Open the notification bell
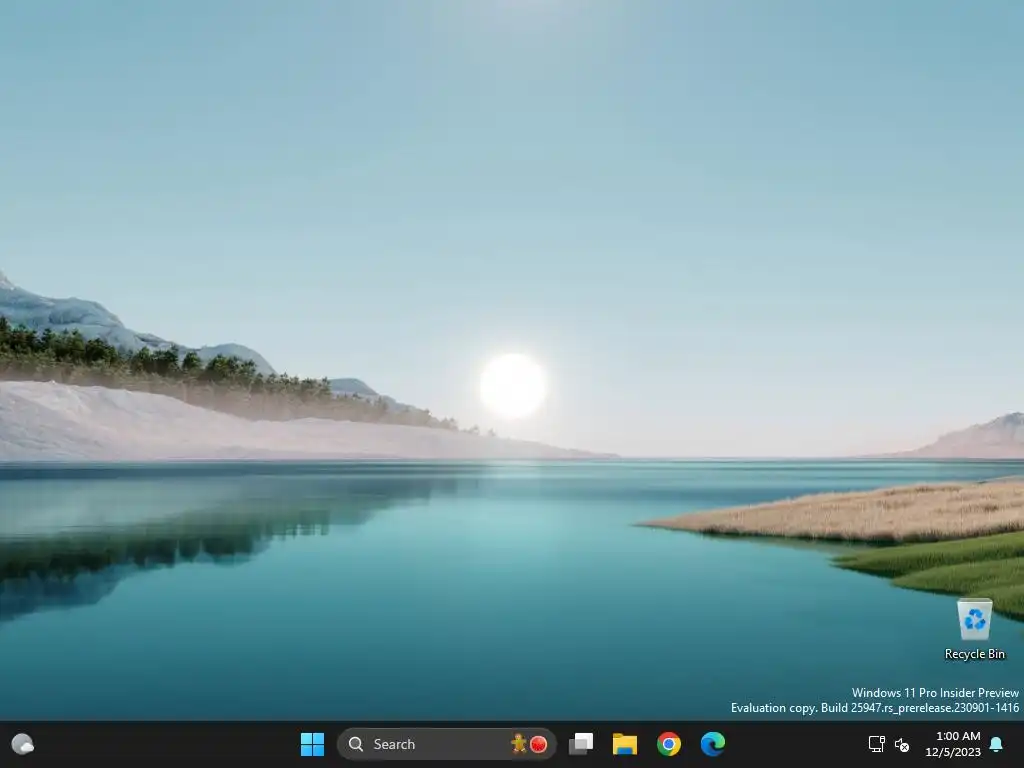This screenshot has width=1024, height=768. [996, 744]
